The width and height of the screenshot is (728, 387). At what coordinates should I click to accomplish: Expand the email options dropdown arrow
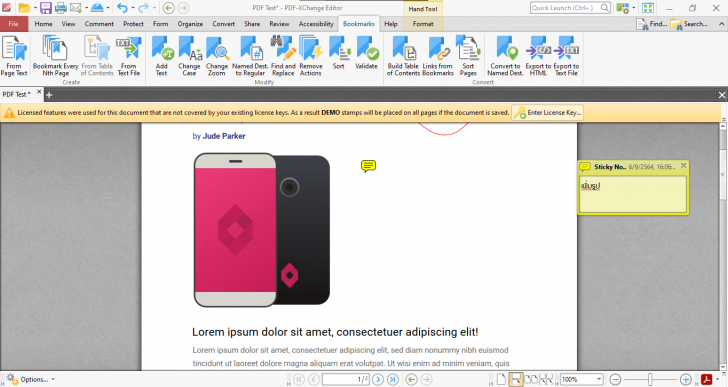(x=86, y=8)
